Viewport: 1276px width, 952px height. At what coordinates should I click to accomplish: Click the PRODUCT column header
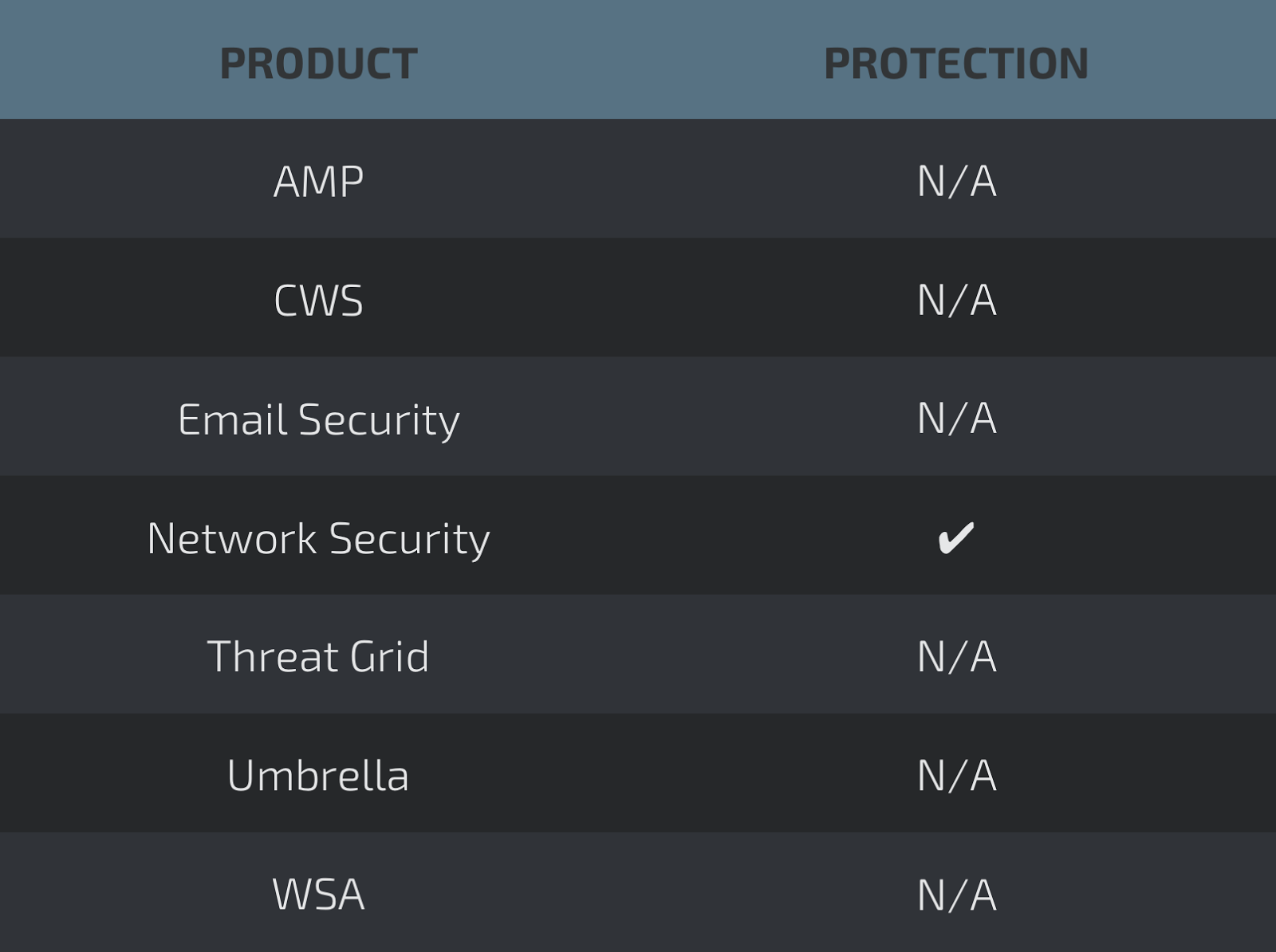click(318, 64)
